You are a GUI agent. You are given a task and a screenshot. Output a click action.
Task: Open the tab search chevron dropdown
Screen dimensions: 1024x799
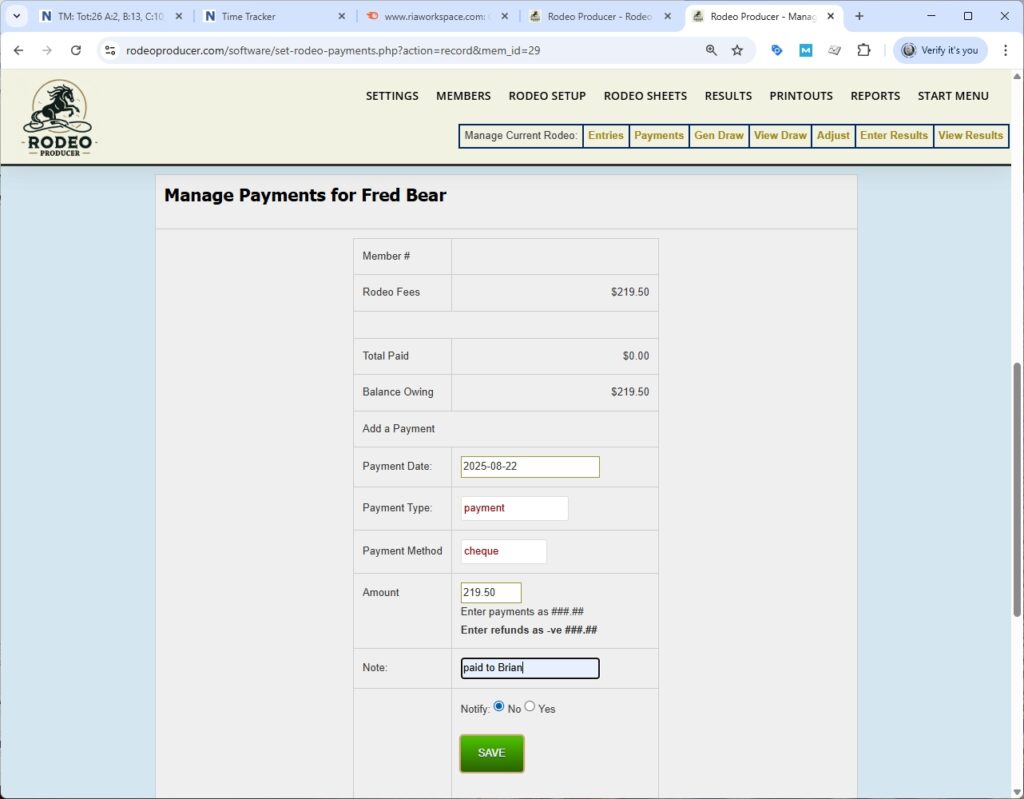pyautogui.click(x=14, y=15)
